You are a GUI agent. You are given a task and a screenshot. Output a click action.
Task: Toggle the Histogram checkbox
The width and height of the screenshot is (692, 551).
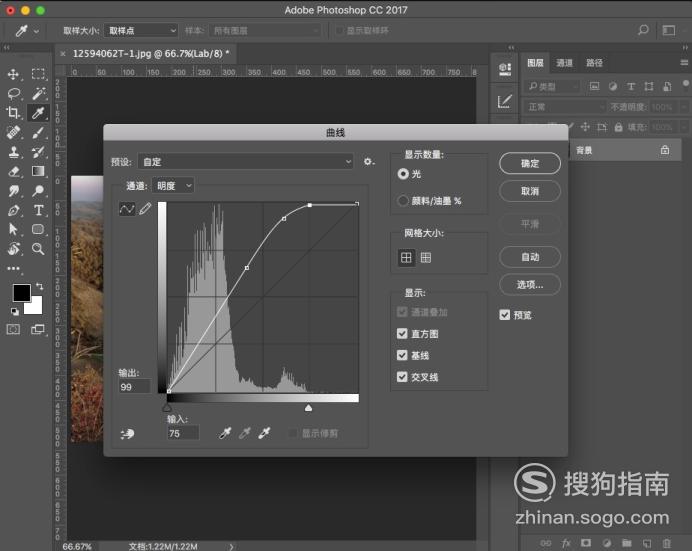(402, 334)
